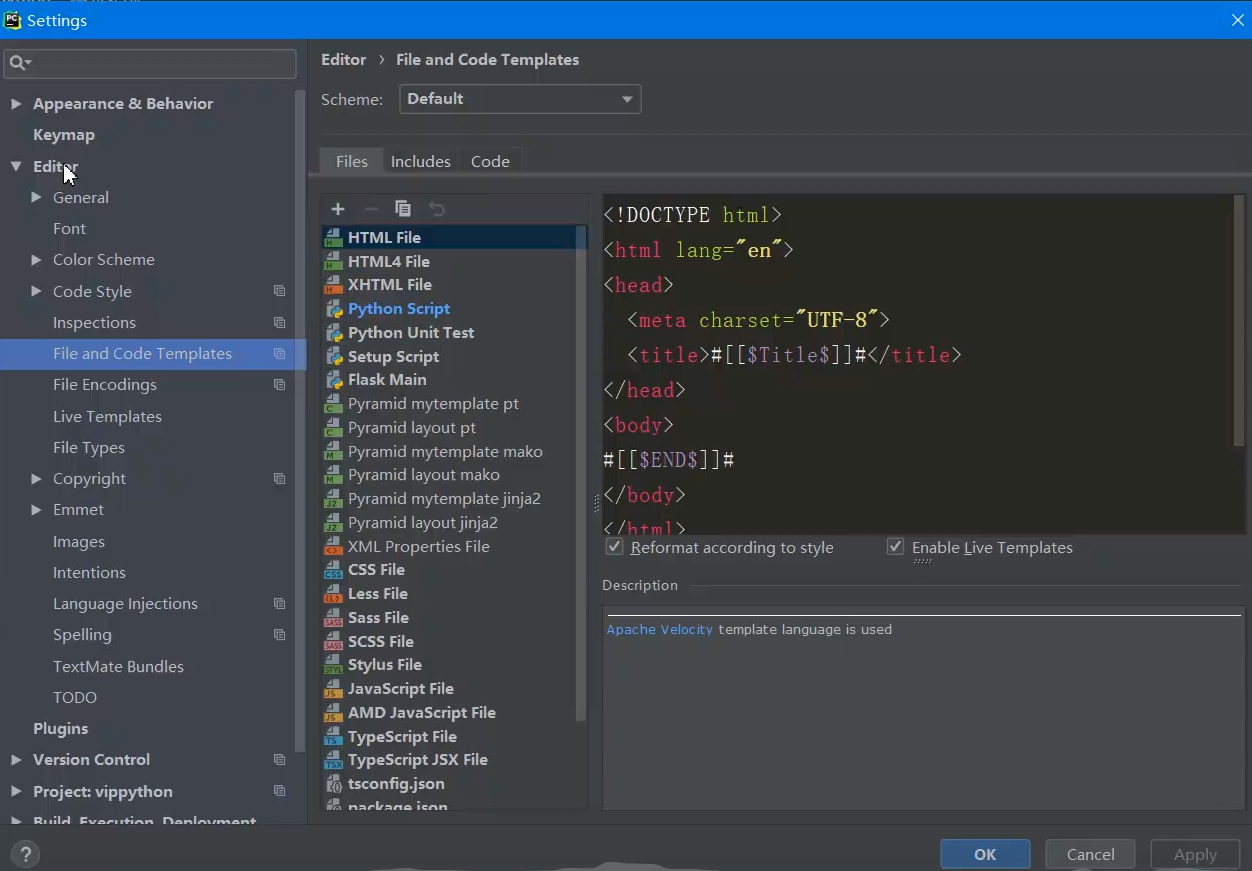Click the help question mark icon

25,855
